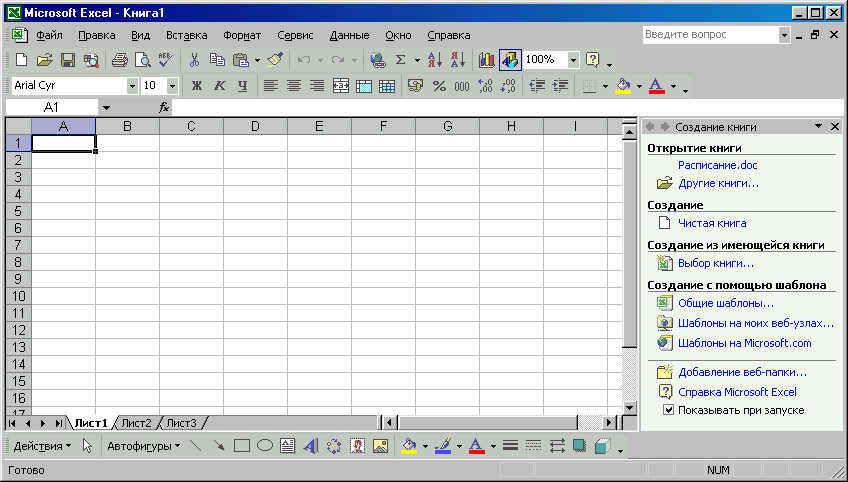Image resolution: width=848 pixels, height=482 pixels.
Task: Activate the Format Painter brush
Action: (x=275, y=60)
